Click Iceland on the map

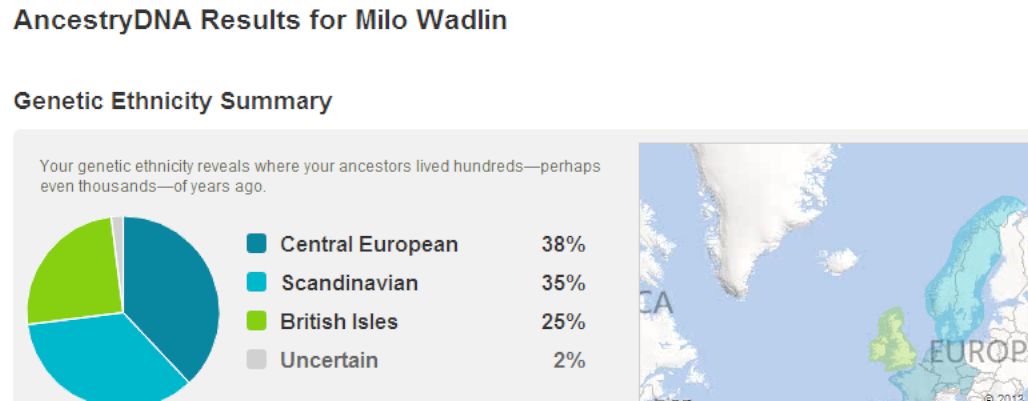(x=839, y=261)
